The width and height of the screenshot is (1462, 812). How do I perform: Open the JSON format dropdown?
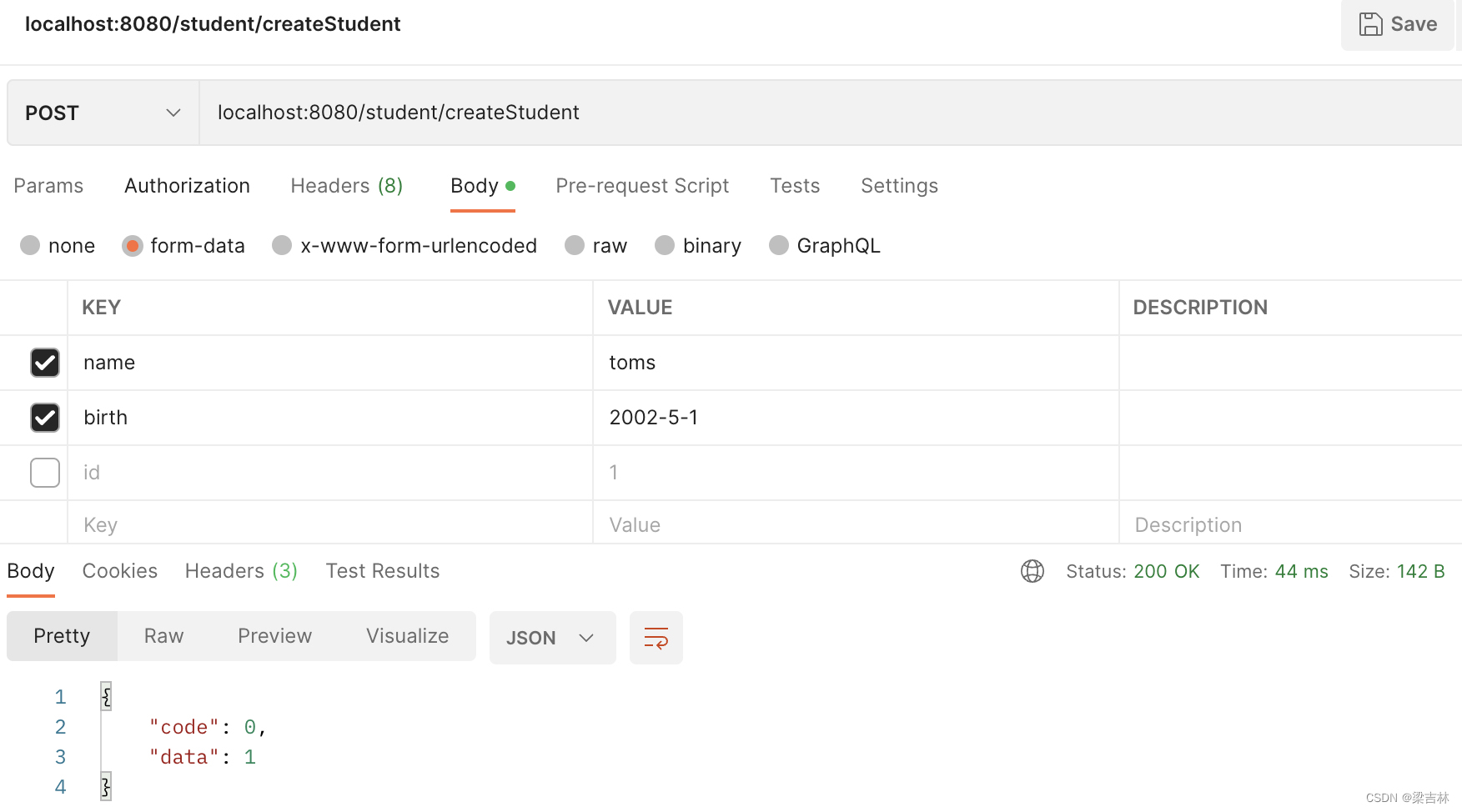552,638
